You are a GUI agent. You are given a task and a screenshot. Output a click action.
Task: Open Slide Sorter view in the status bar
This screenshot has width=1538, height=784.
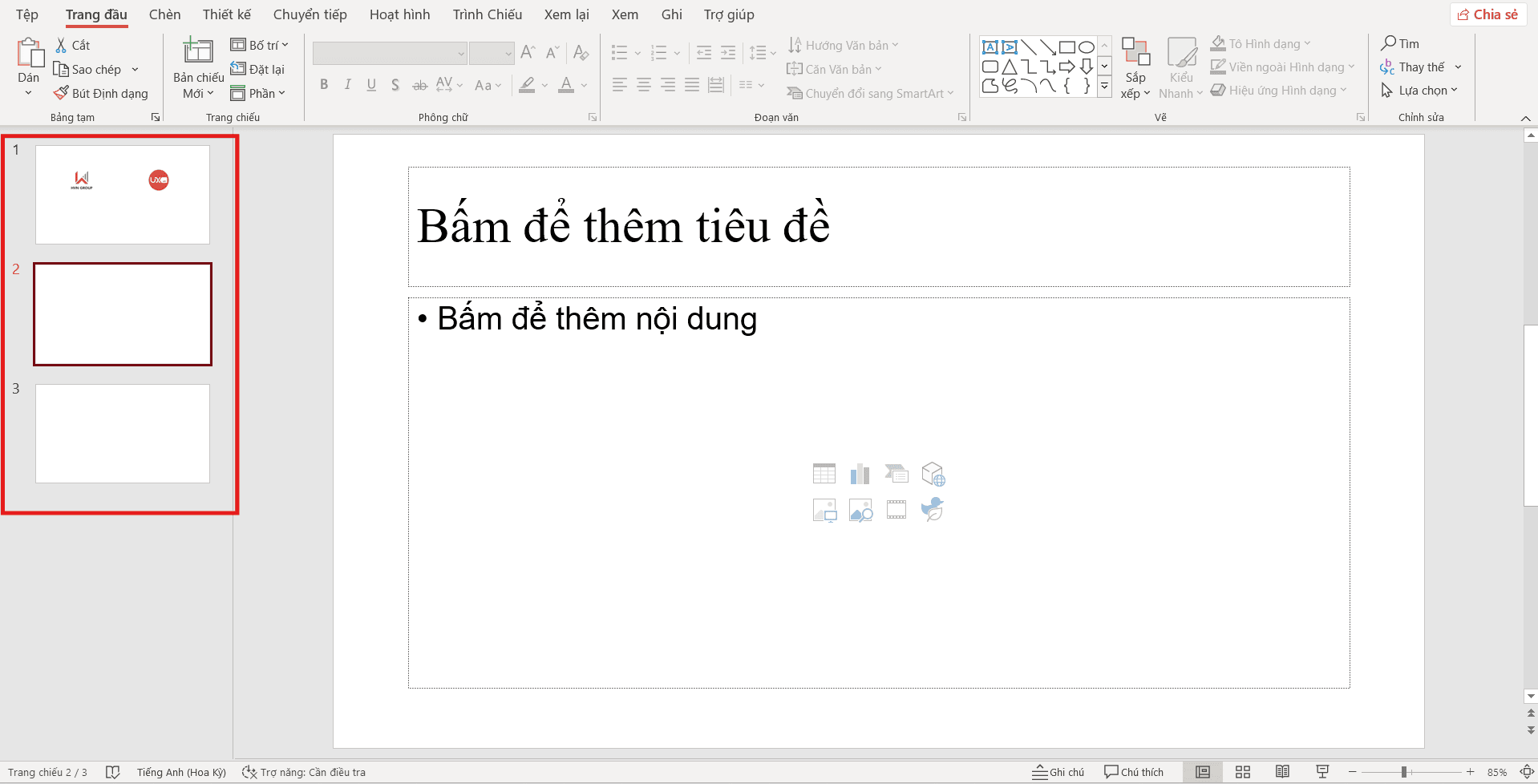(1242, 771)
